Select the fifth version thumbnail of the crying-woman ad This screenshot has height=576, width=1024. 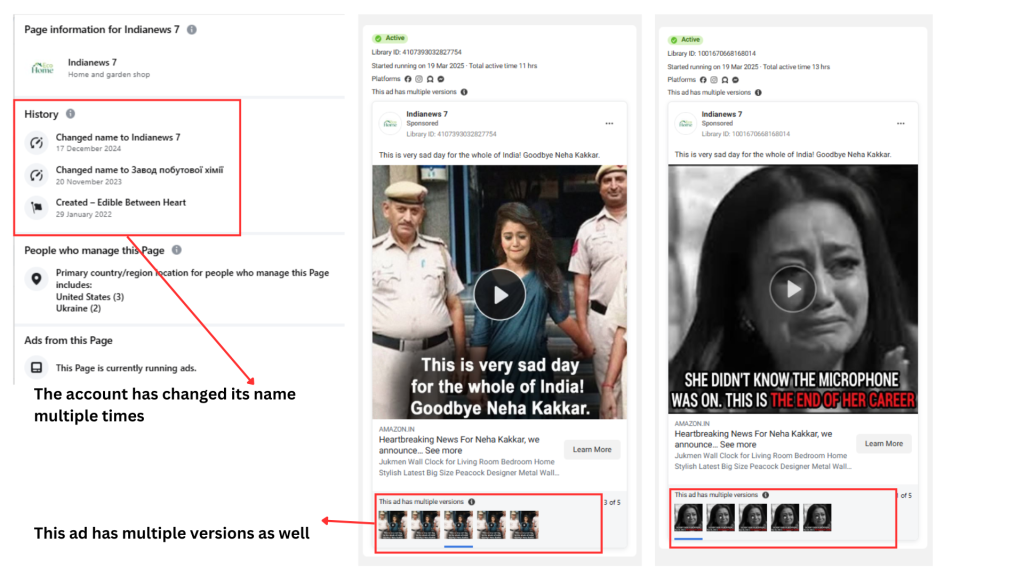click(x=818, y=517)
